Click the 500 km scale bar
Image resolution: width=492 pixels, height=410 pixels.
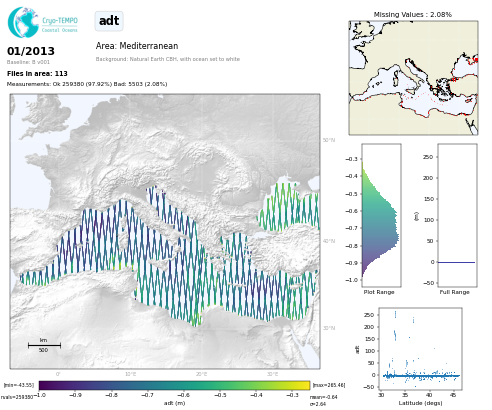click(x=44, y=345)
